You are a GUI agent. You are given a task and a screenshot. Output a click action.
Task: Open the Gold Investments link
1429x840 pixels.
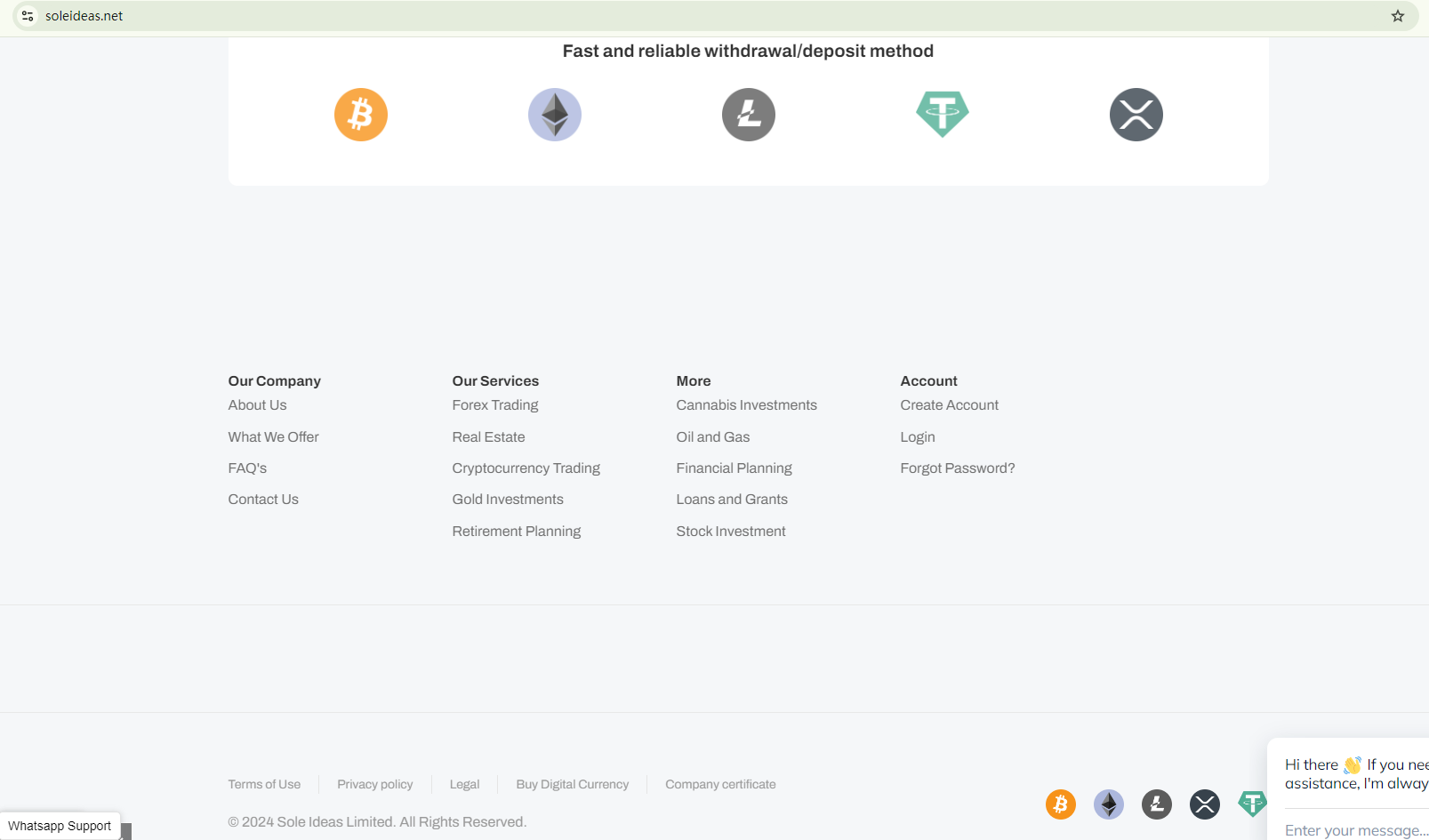pyautogui.click(x=508, y=500)
